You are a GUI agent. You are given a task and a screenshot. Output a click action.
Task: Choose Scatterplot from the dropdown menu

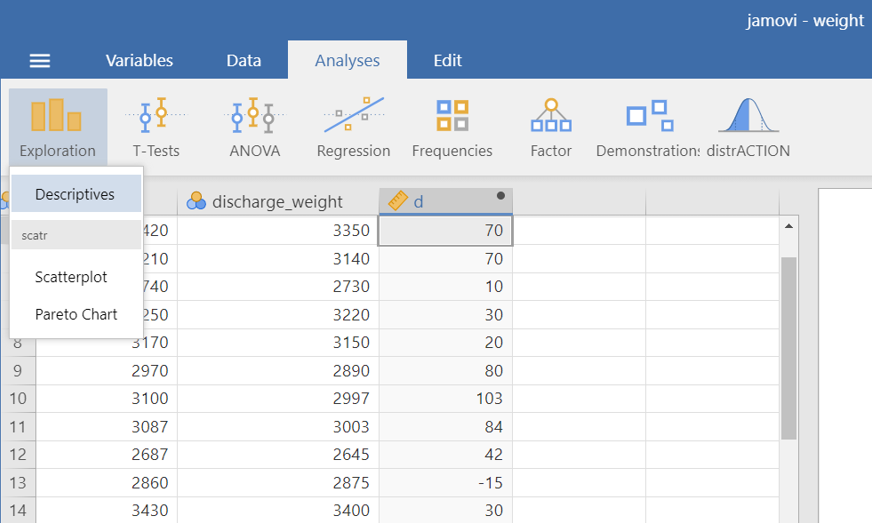point(71,277)
